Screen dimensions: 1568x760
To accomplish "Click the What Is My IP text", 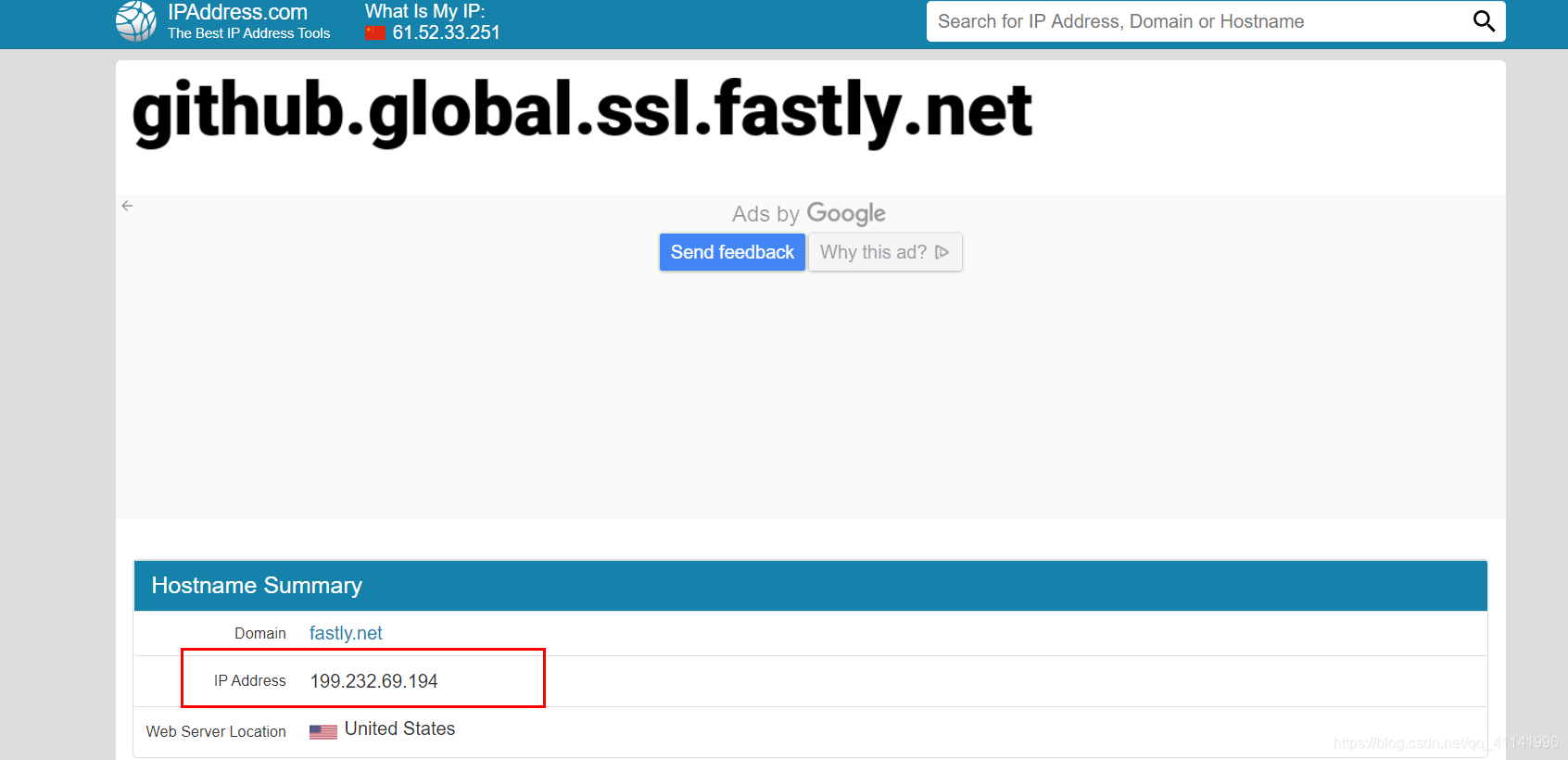I will [424, 11].
